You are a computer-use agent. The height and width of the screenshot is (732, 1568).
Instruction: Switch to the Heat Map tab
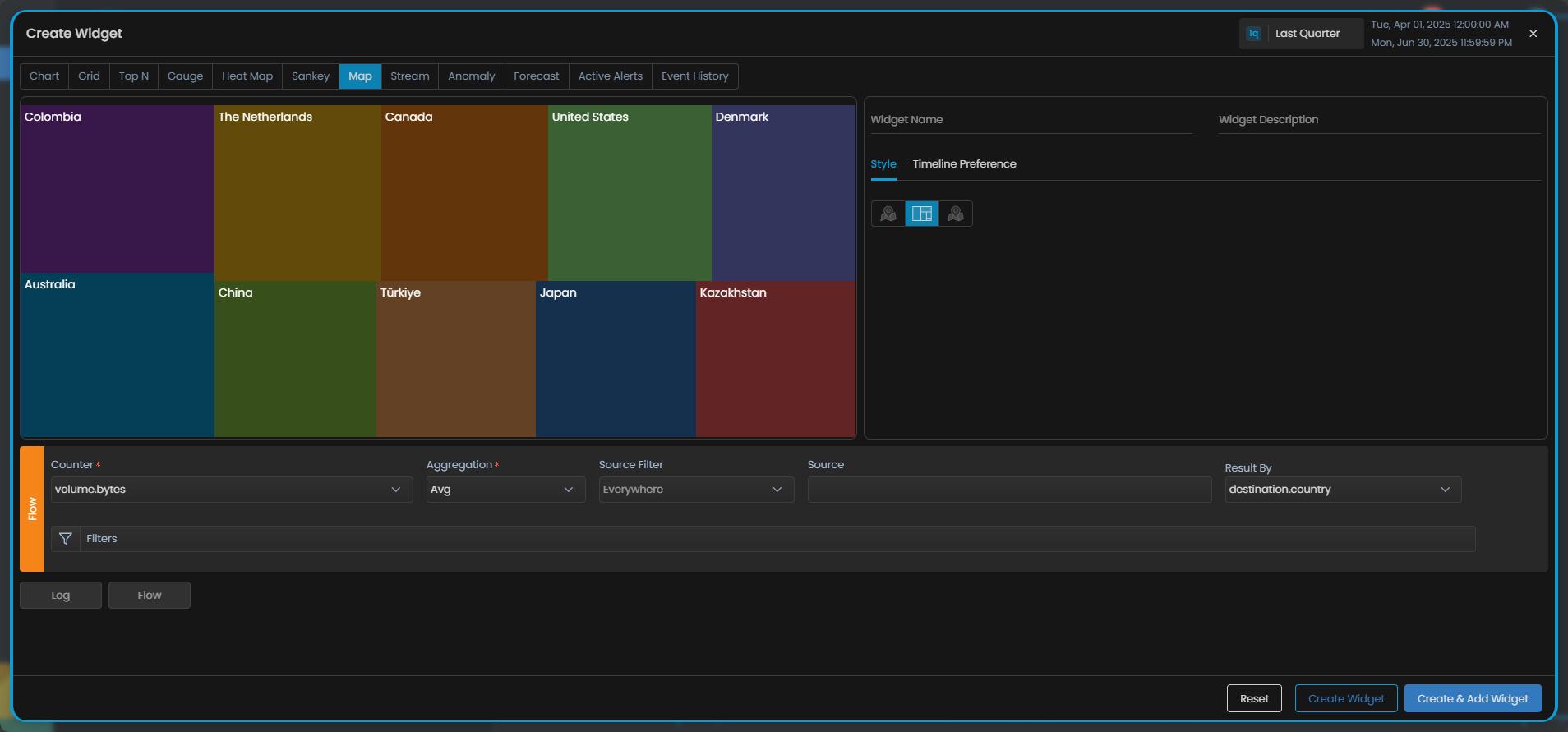pyautogui.click(x=247, y=76)
